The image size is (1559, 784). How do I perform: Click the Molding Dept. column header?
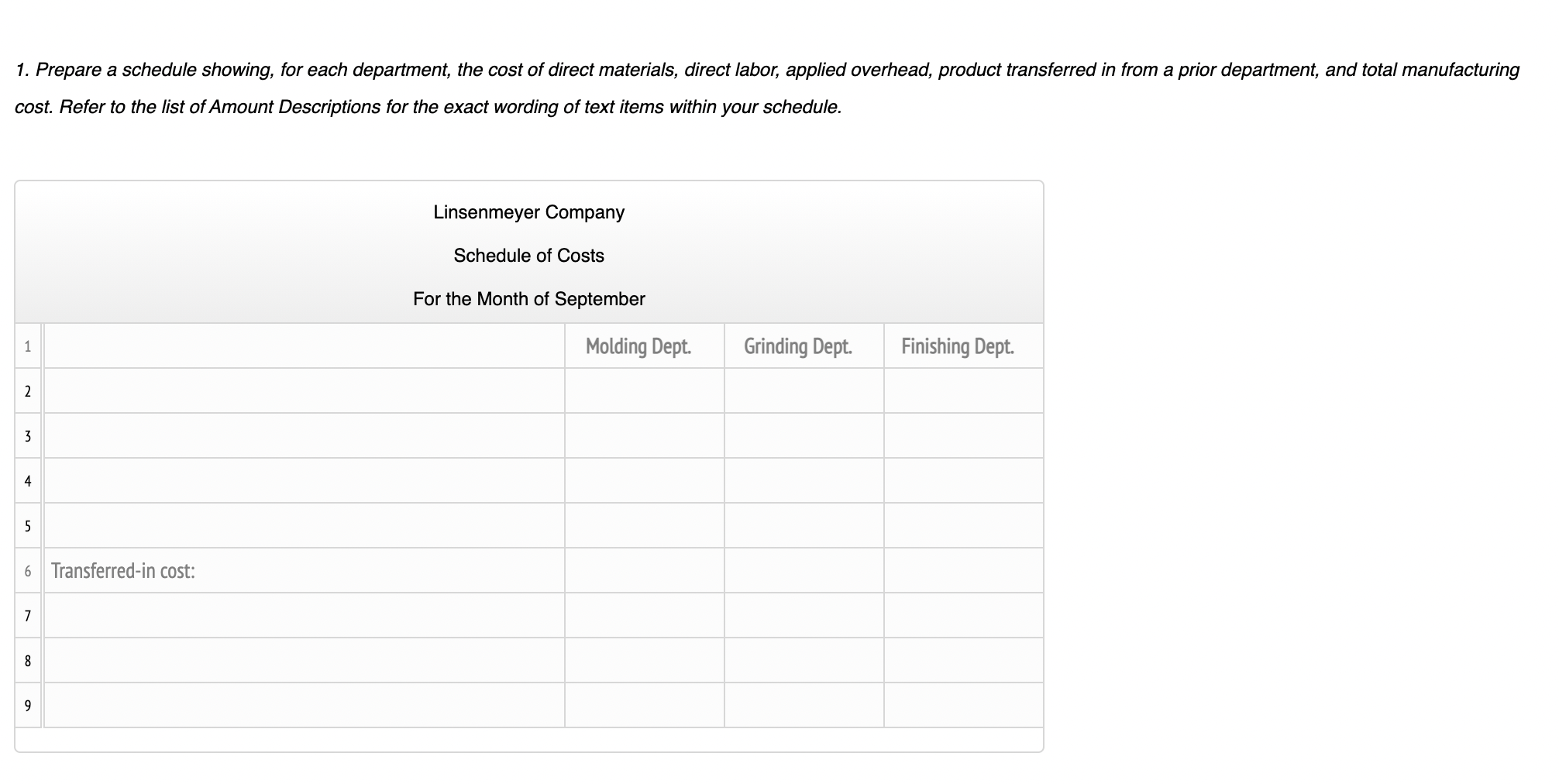click(x=640, y=346)
